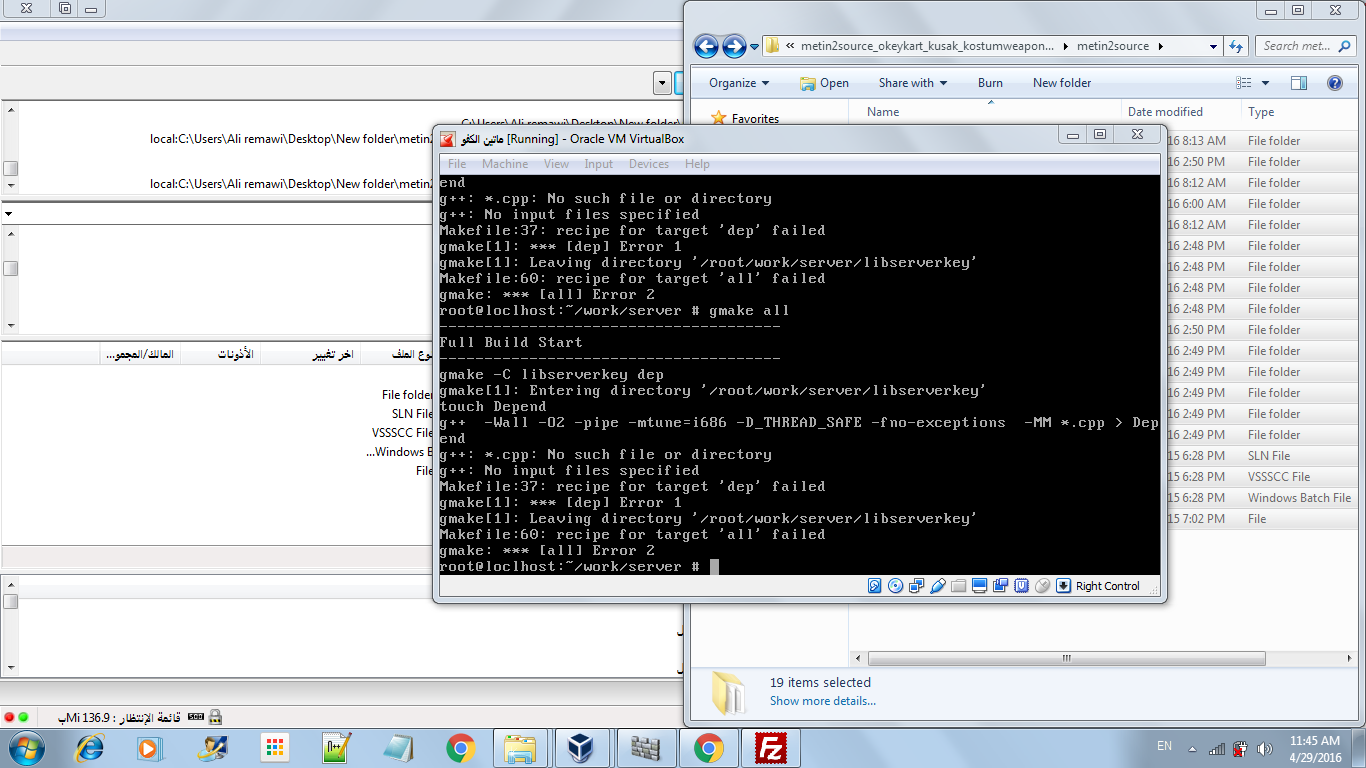Open the View menu in VirtualBox

(x=556, y=164)
